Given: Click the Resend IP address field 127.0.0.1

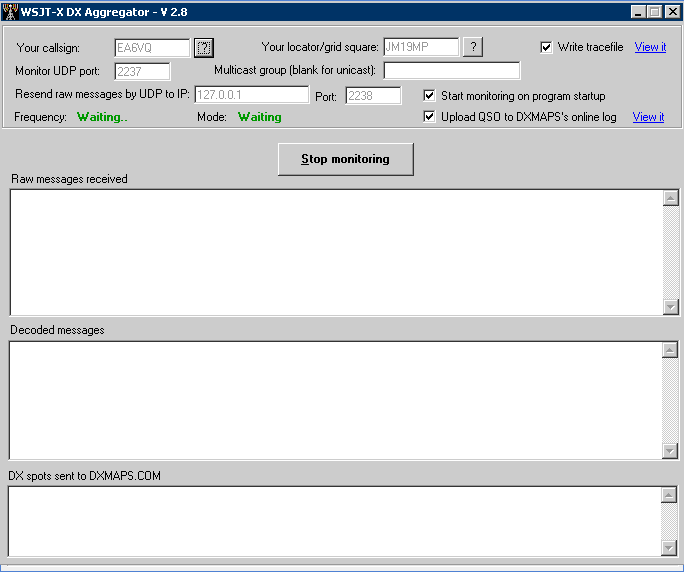Looking at the screenshot, I should click(251, 95).
